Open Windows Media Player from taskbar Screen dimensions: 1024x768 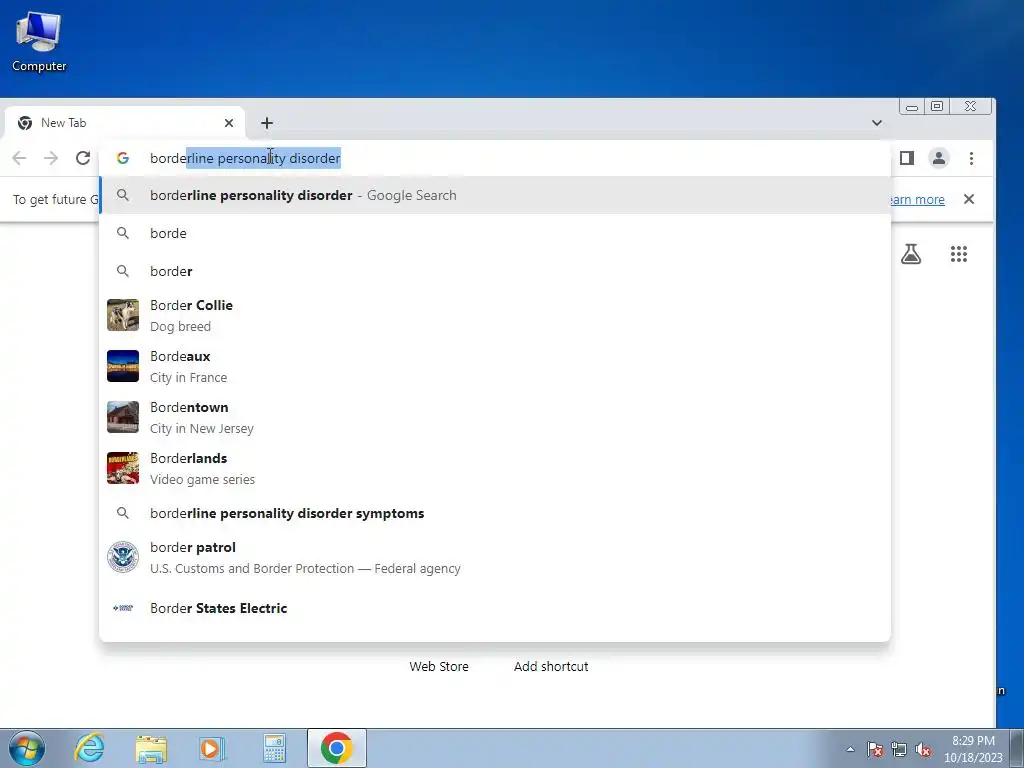(x=211, y=748)
